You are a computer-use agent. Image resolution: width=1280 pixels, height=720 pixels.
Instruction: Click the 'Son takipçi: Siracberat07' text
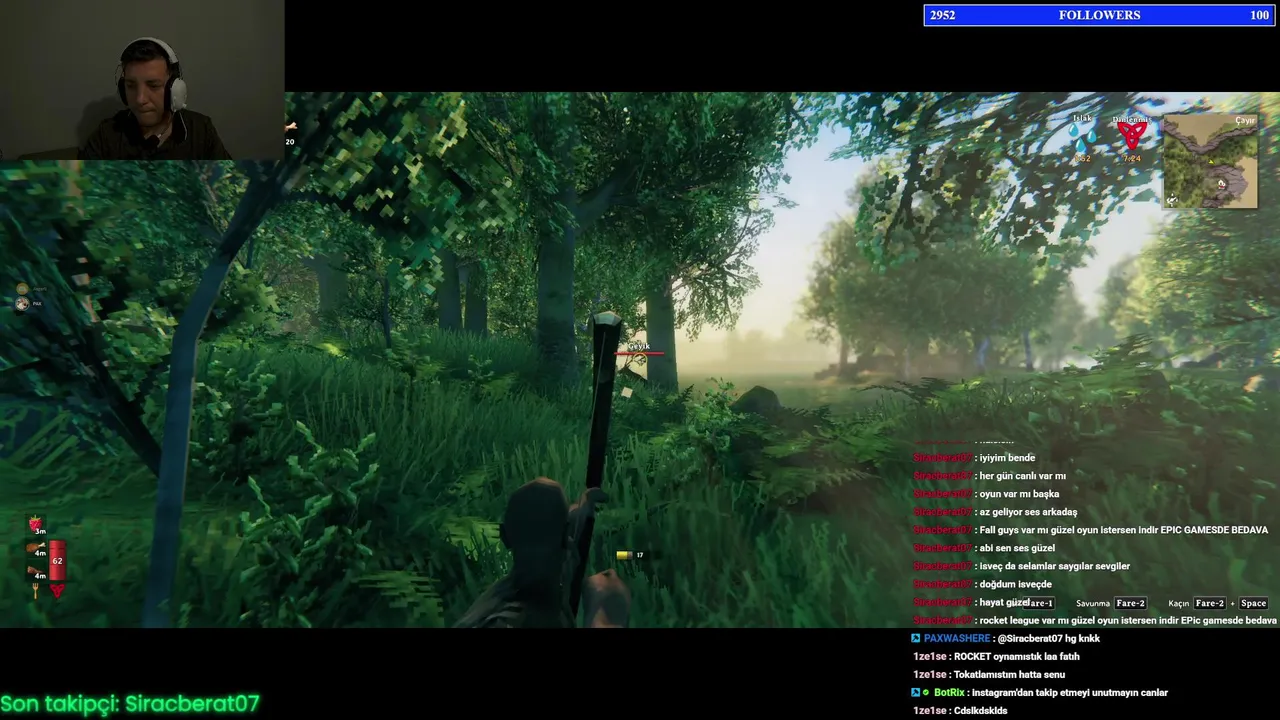click(130, 704)
